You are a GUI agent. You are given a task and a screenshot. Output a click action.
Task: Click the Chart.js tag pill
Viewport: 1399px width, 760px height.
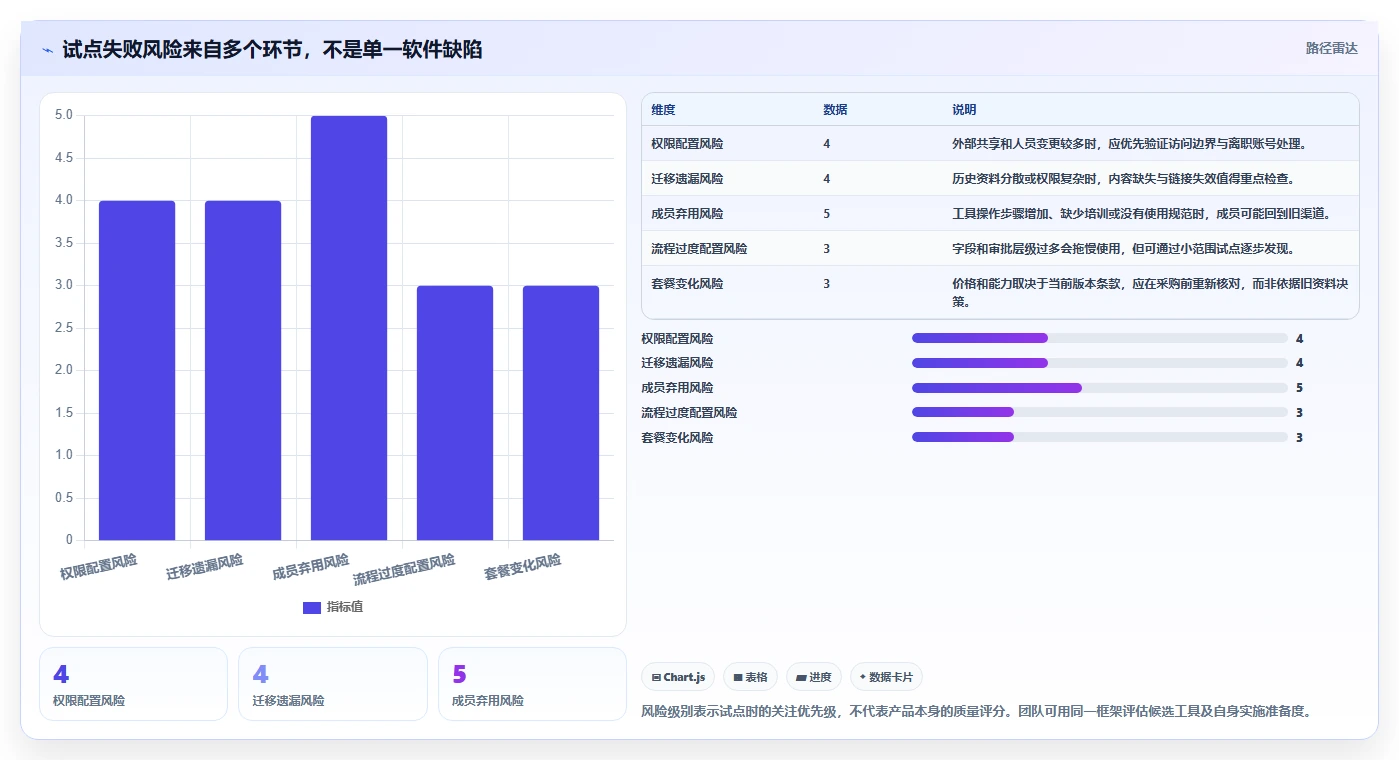click(x=678, y=677)
